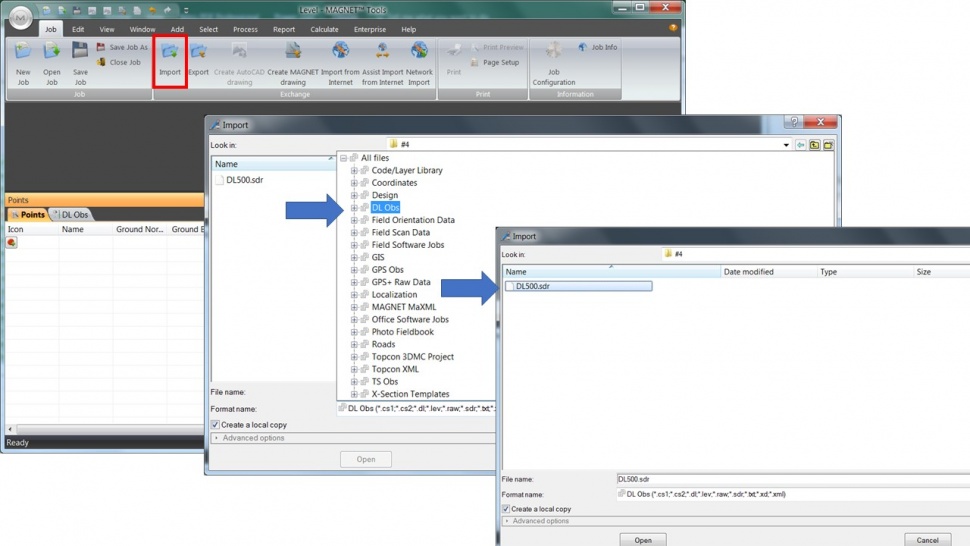
Task: Select MAGNET MaXML tree item
Action: (x=403, y=307)
